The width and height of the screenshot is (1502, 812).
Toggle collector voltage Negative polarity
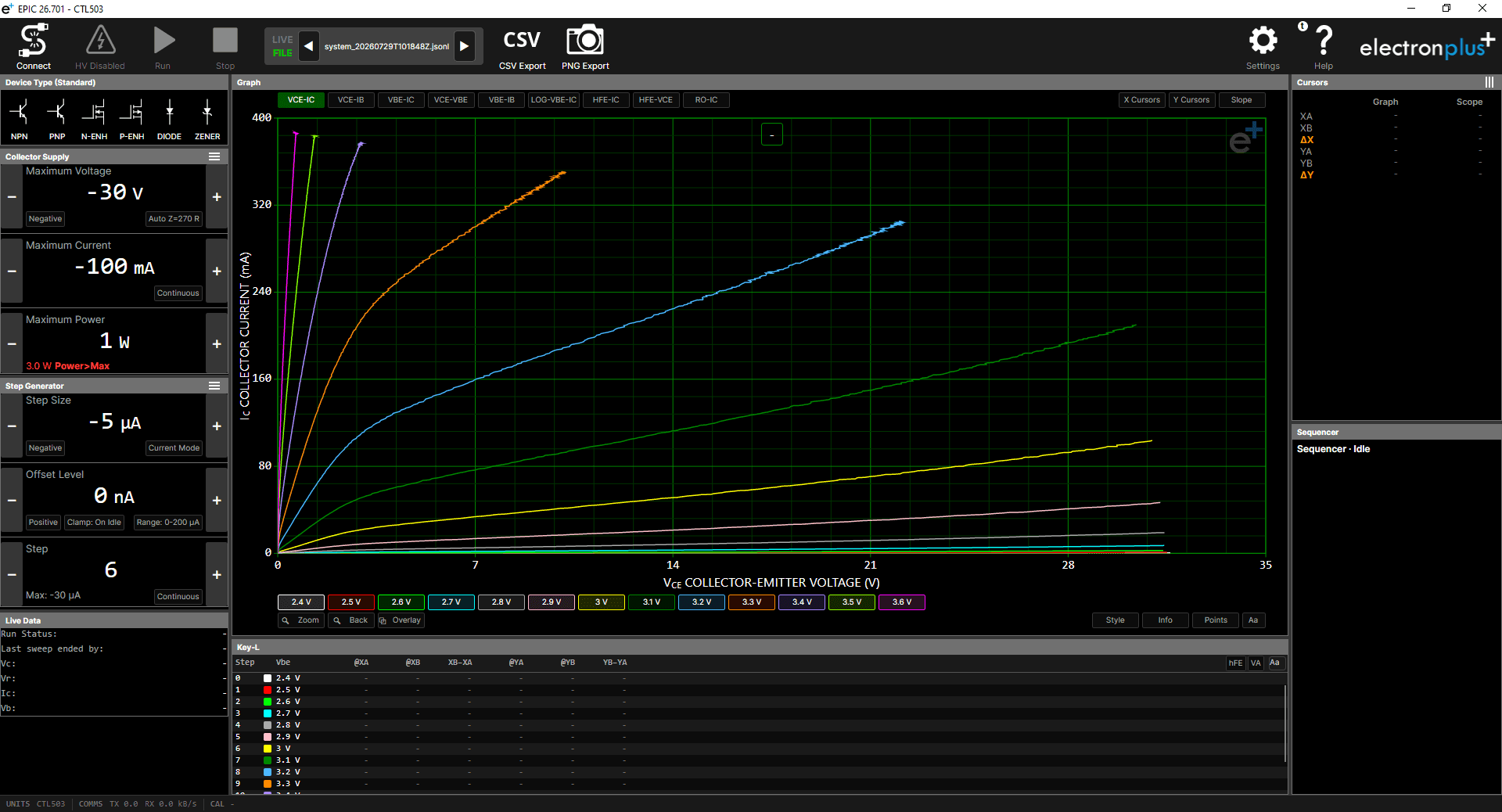point(45,219)
